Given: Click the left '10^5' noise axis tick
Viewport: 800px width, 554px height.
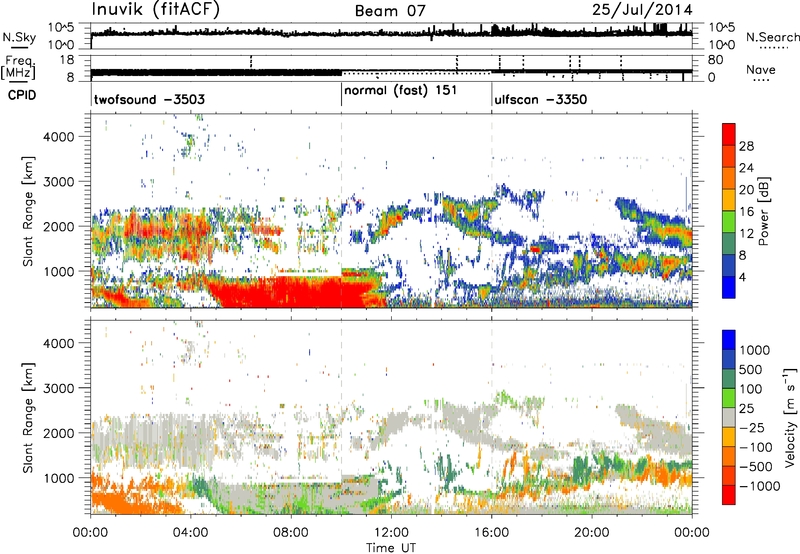Looking at the screenshot, I should coord(61,28).
